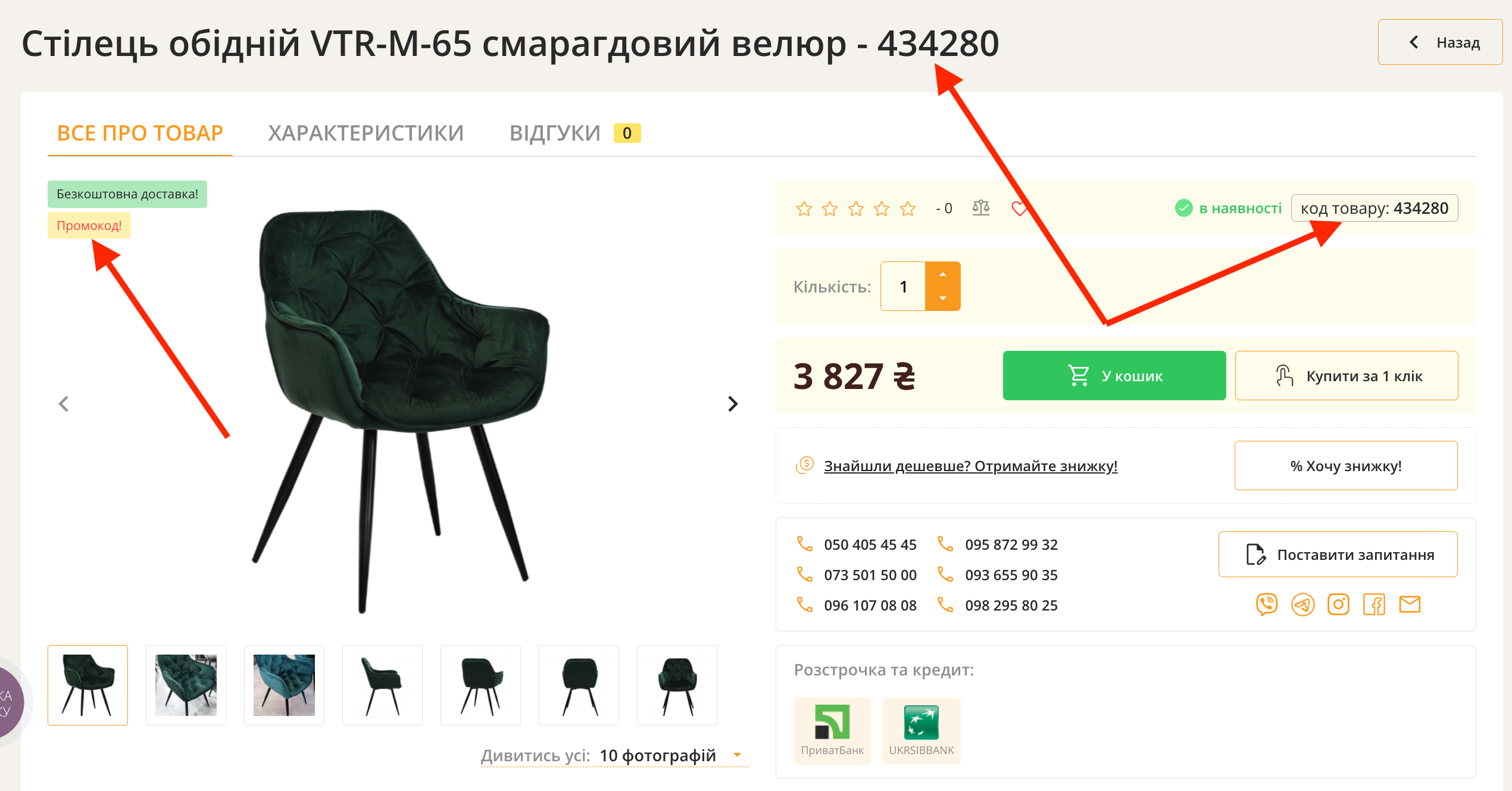The image size is (1512, 791).
Task: Show previous product photo with left chevron
Action: point(64,404)
